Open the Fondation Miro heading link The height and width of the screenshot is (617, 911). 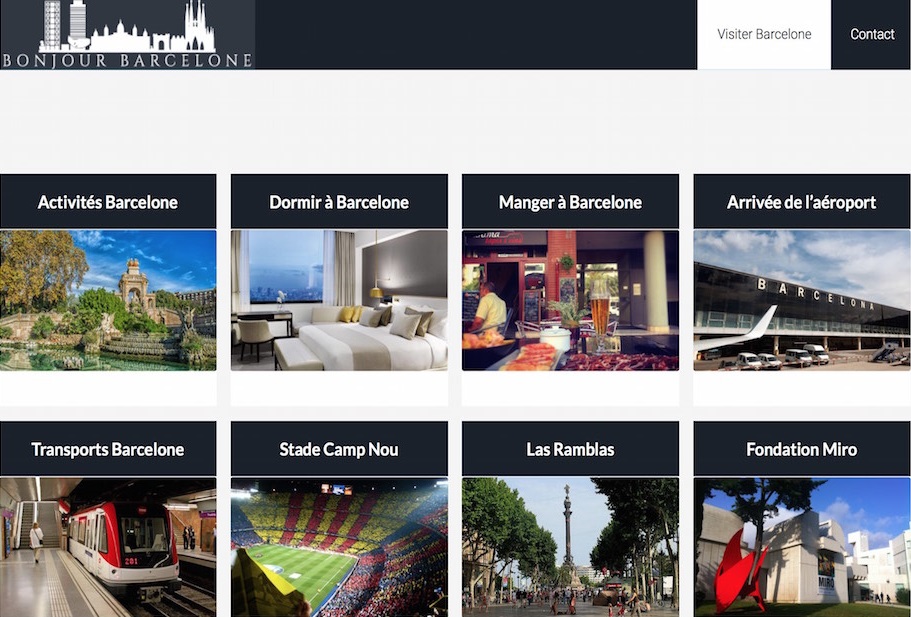(802, 449)
